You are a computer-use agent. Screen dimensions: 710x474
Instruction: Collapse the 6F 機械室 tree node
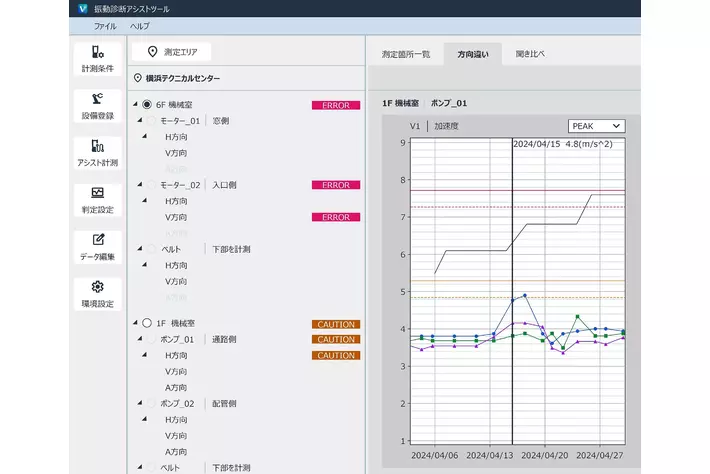coord(135,104)
